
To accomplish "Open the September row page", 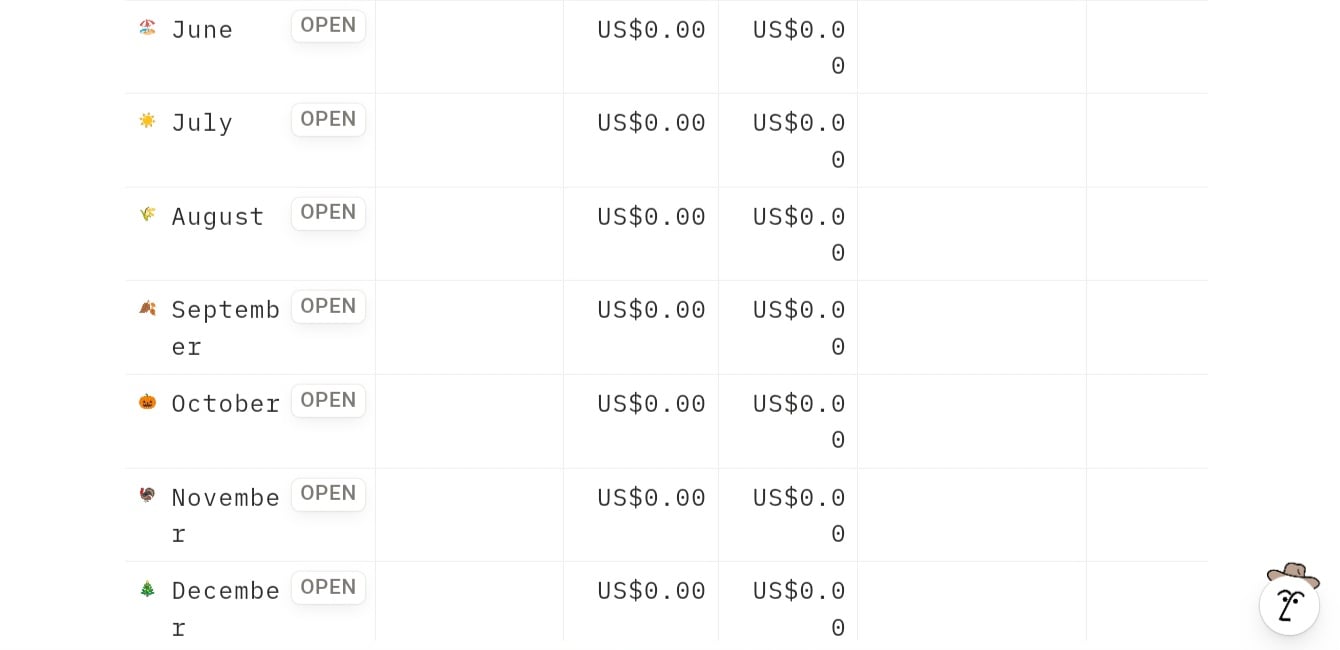I will (328, 306).
